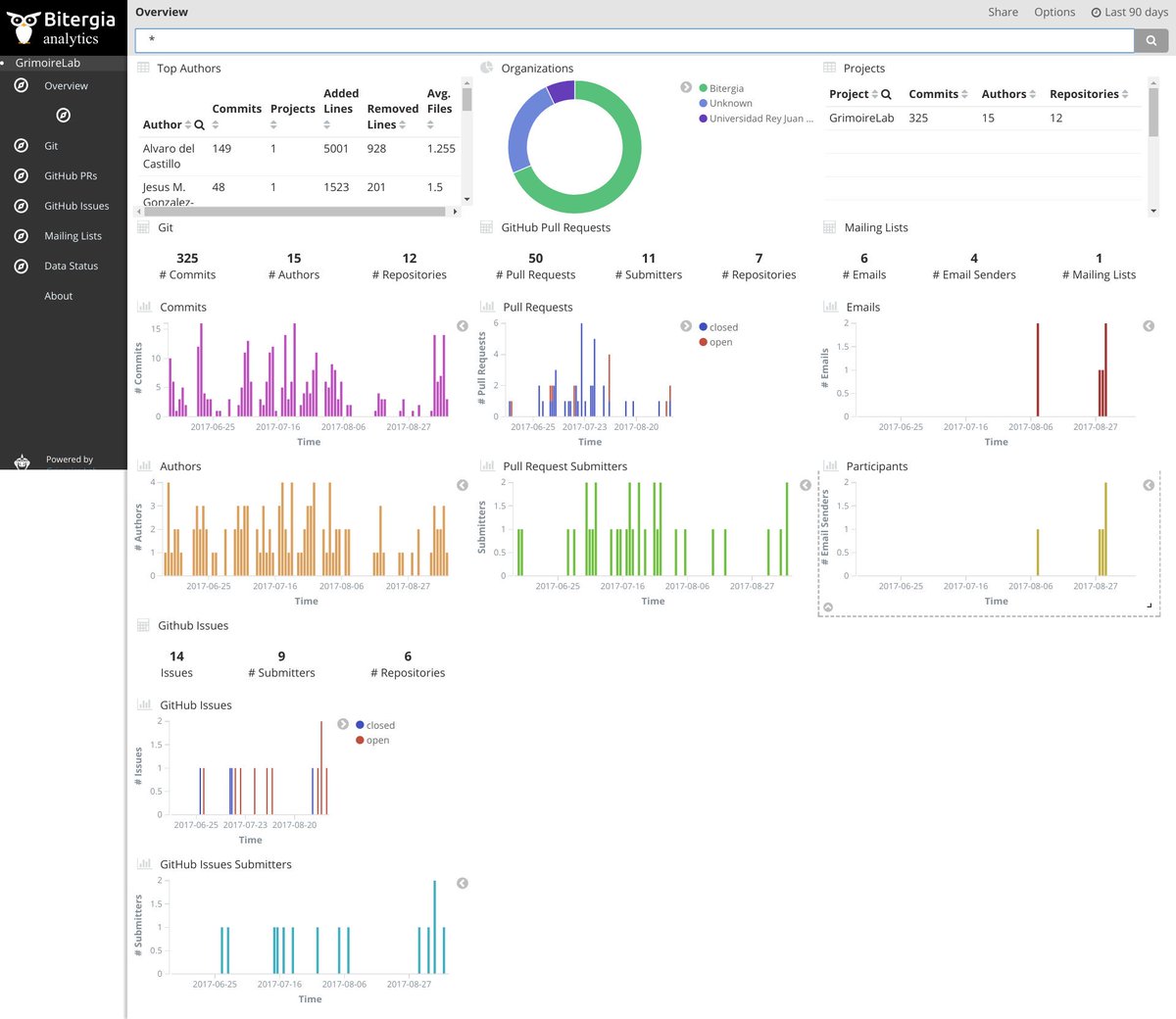Click the standalone compass icon under Overview

point(63,116)
